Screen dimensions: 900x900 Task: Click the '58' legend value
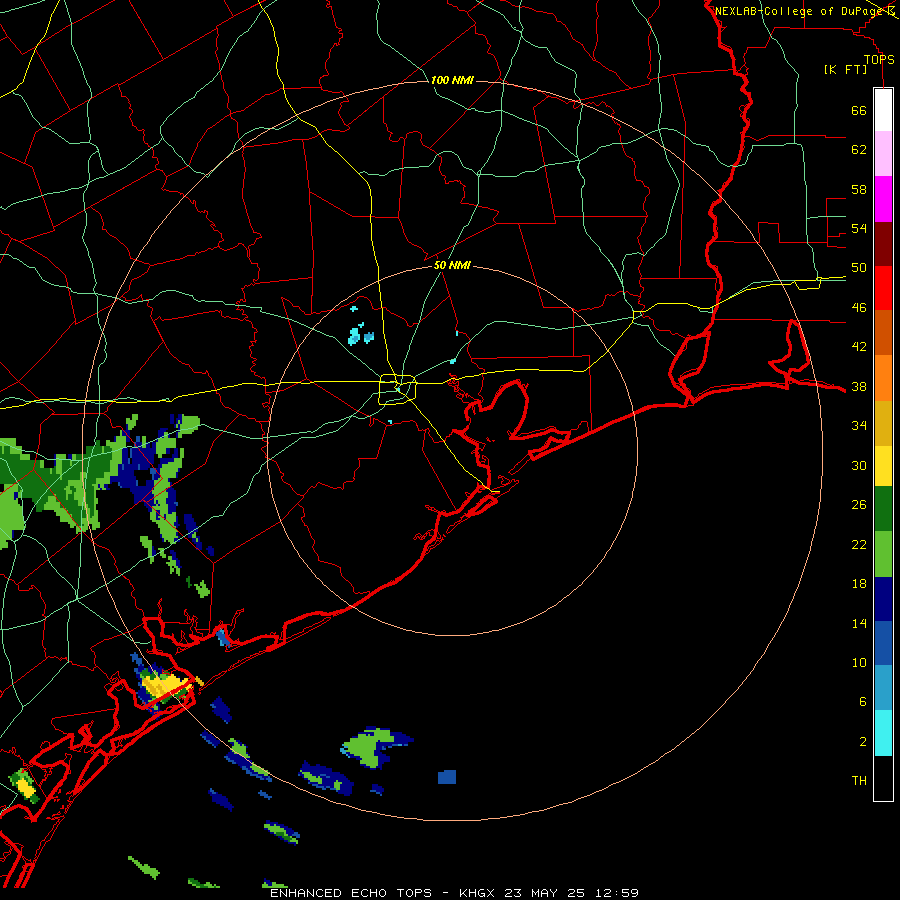[859, 189]
